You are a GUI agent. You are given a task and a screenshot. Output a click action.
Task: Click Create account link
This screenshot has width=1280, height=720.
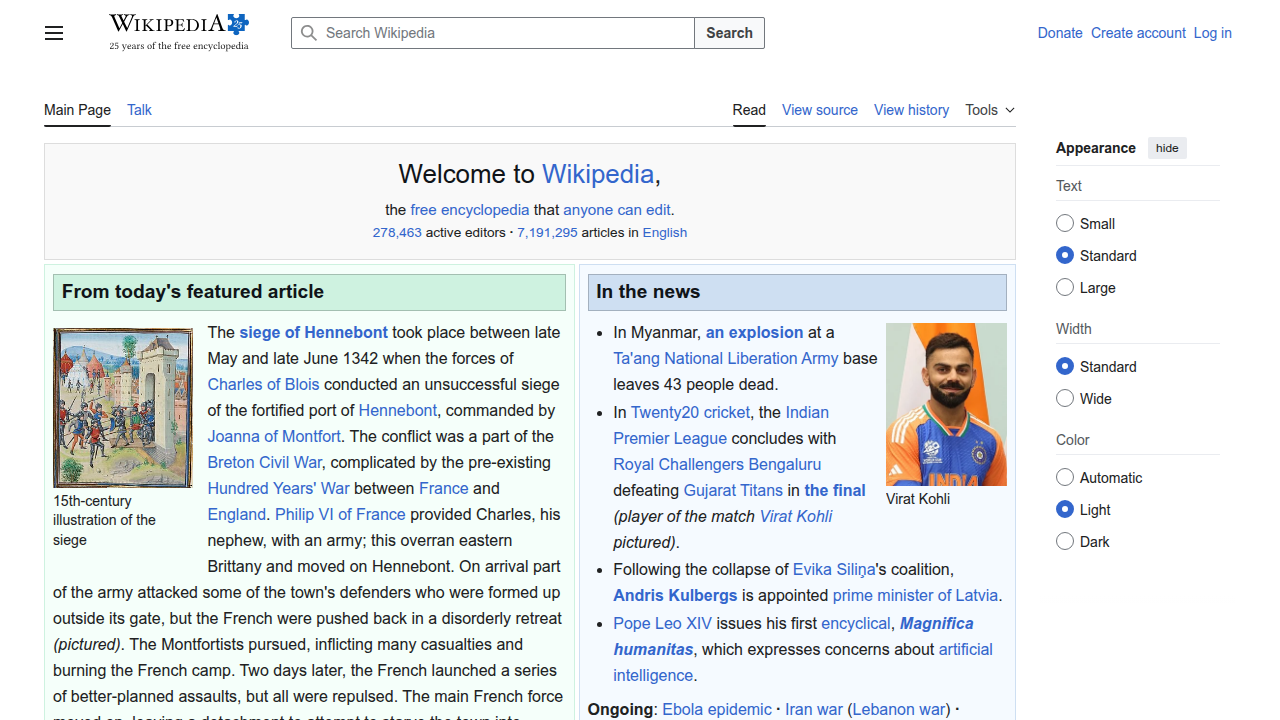click(1138, 33)
